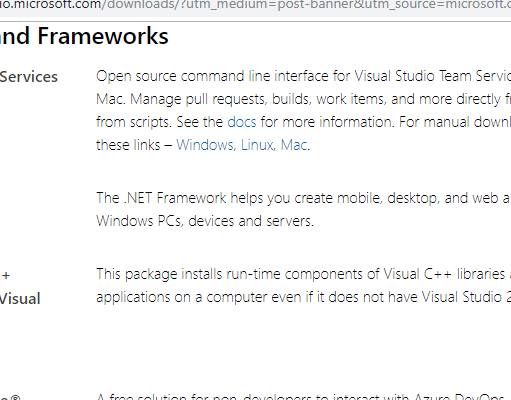Open the Windows manual download link
The width and height of the screenshot is (511, 400).
pos(206,145)
